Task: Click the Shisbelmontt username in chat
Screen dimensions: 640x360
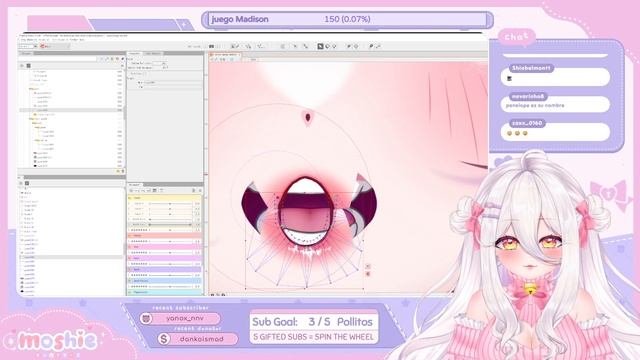Action: click(531, 68)
